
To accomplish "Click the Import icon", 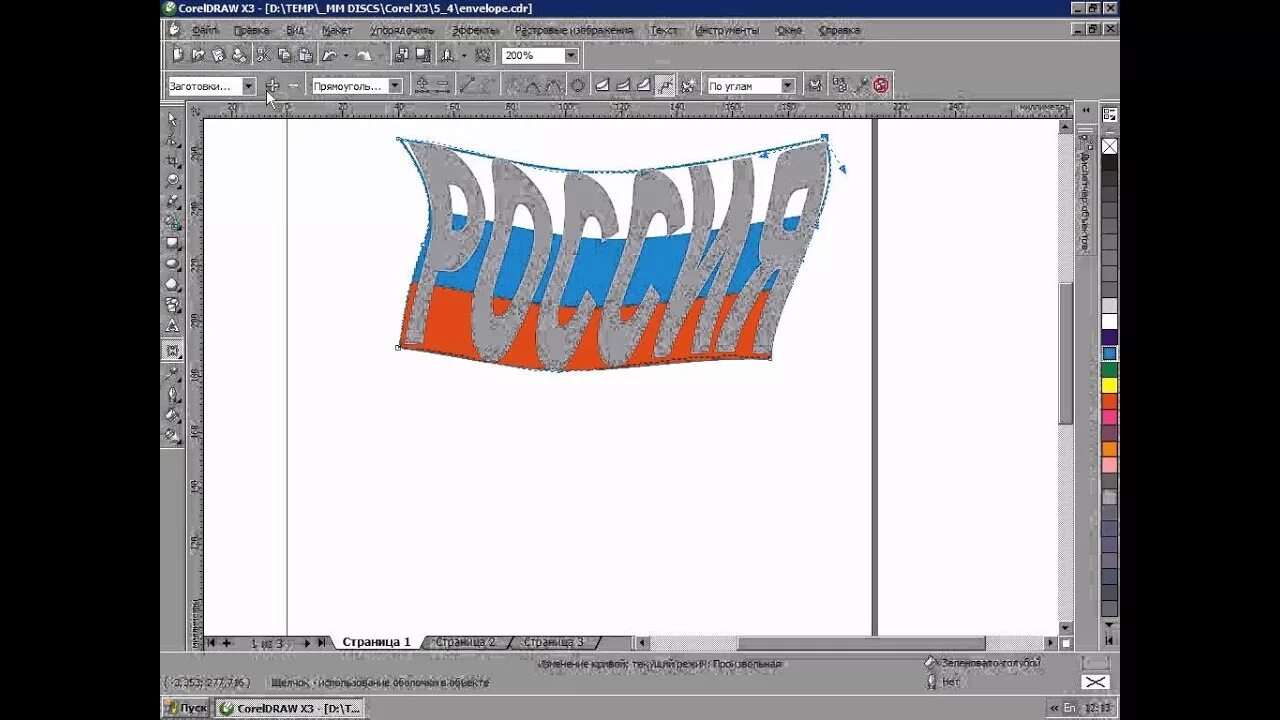I will pyautogui.click(x=402, y=55).
